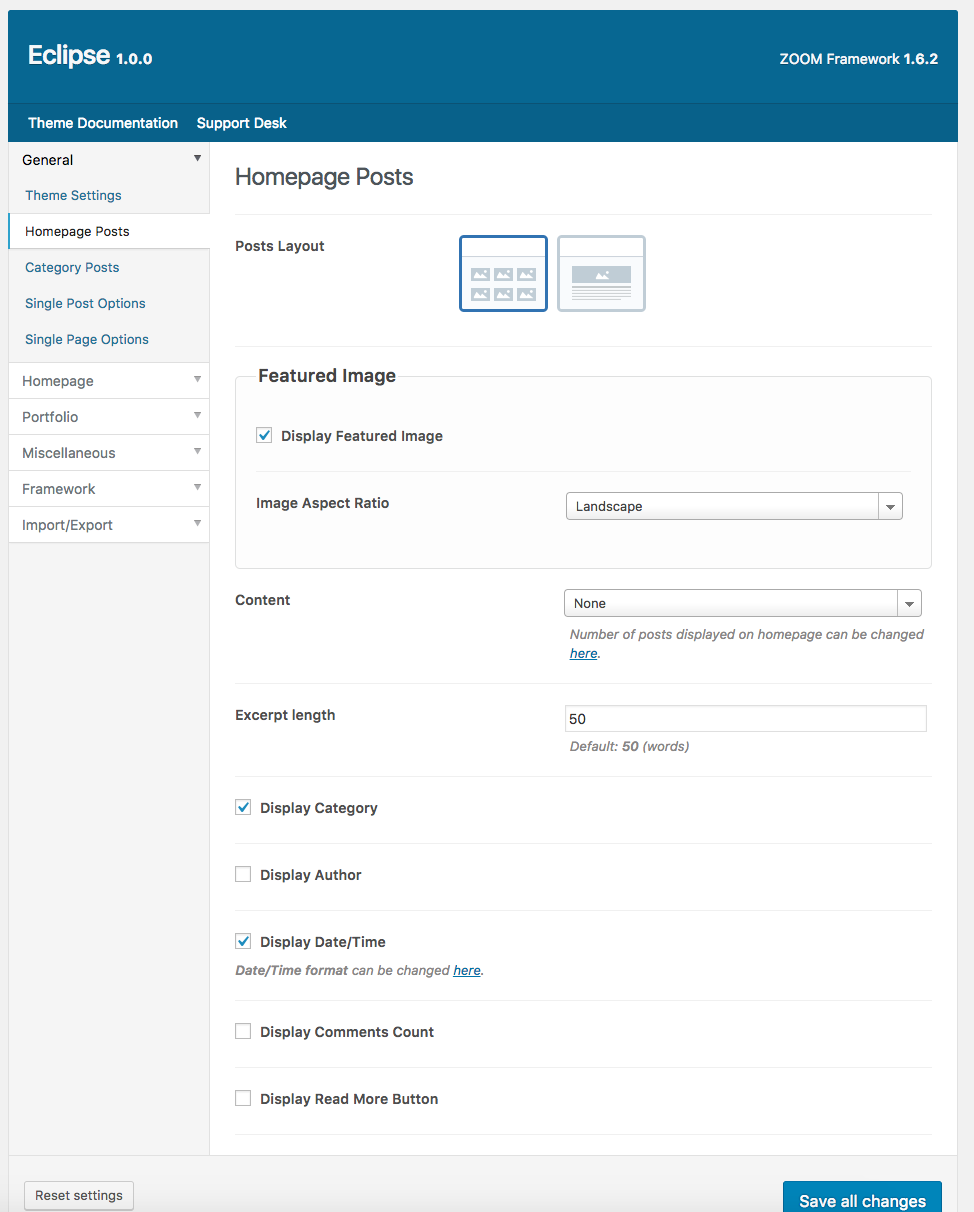Open the Image Aspect Ratio dropdown
The width and height of the screenshot is (974, 1212).
point(733,506)
